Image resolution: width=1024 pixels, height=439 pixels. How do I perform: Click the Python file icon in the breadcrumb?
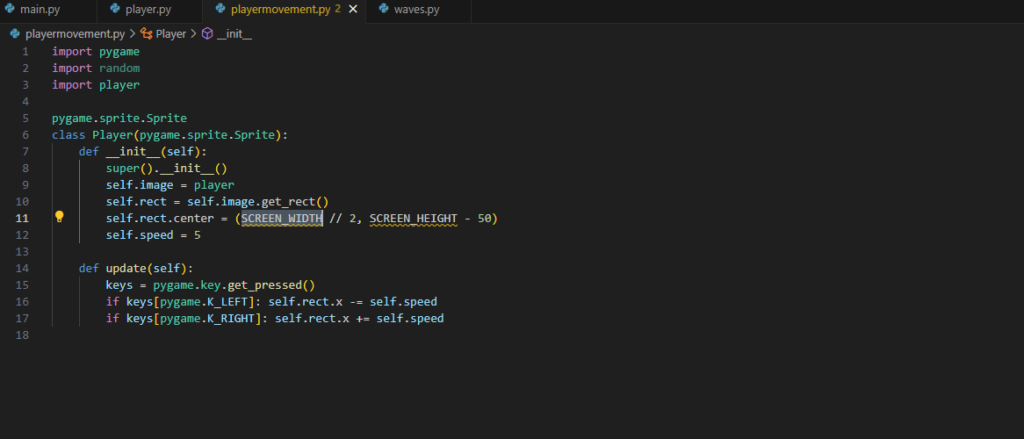click(x=14, y=33)
